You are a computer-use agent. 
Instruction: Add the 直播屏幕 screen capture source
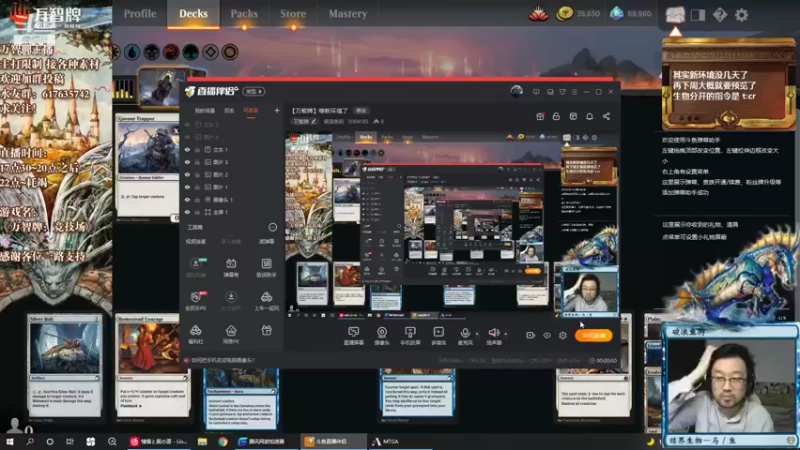click(x=354, y=336)
